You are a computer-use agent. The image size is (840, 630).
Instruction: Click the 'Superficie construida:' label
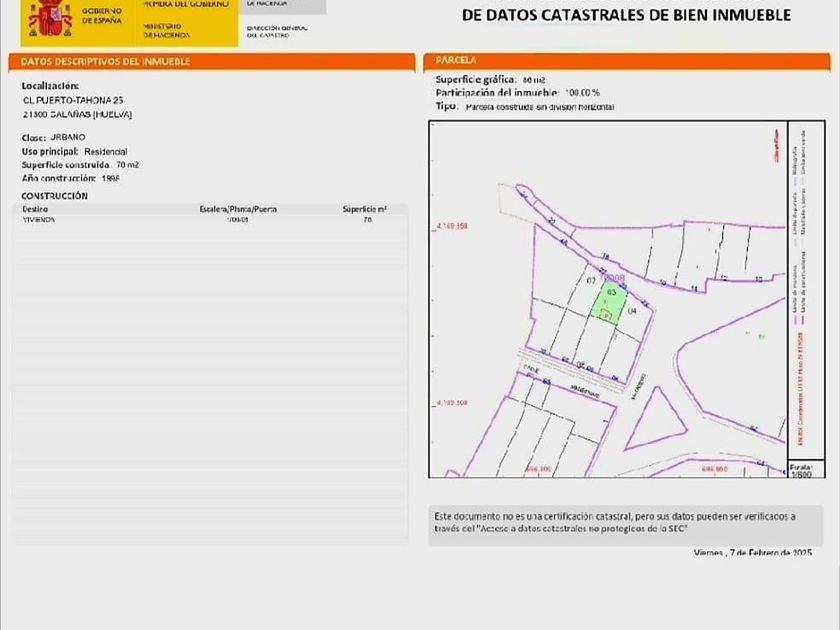tap(66, 165)
